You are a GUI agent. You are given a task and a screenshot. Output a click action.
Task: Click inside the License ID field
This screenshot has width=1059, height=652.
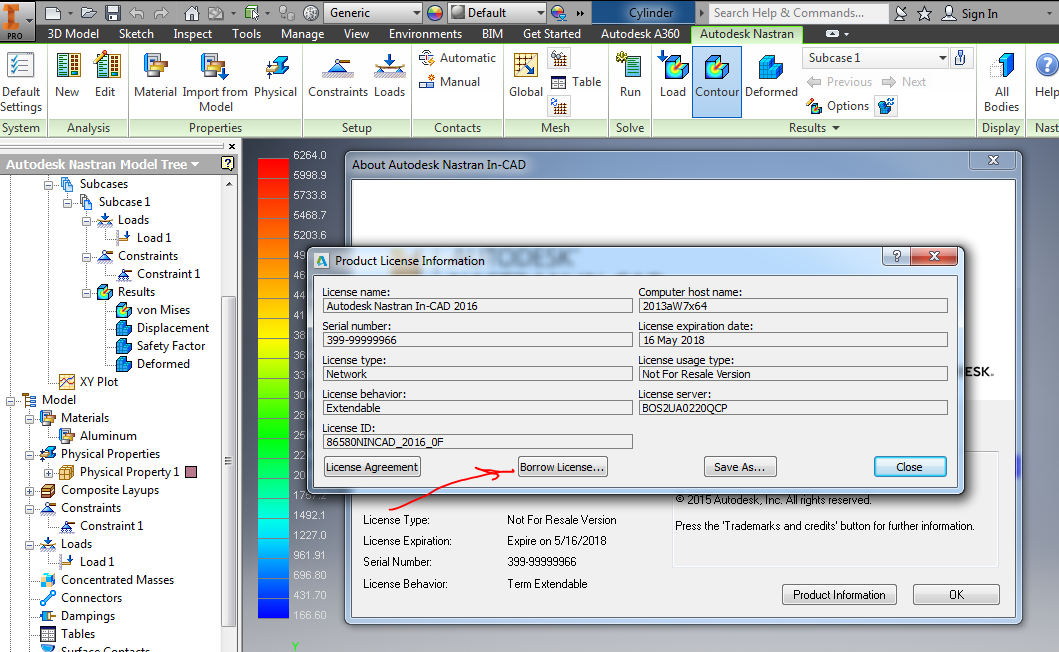(477, 441)
